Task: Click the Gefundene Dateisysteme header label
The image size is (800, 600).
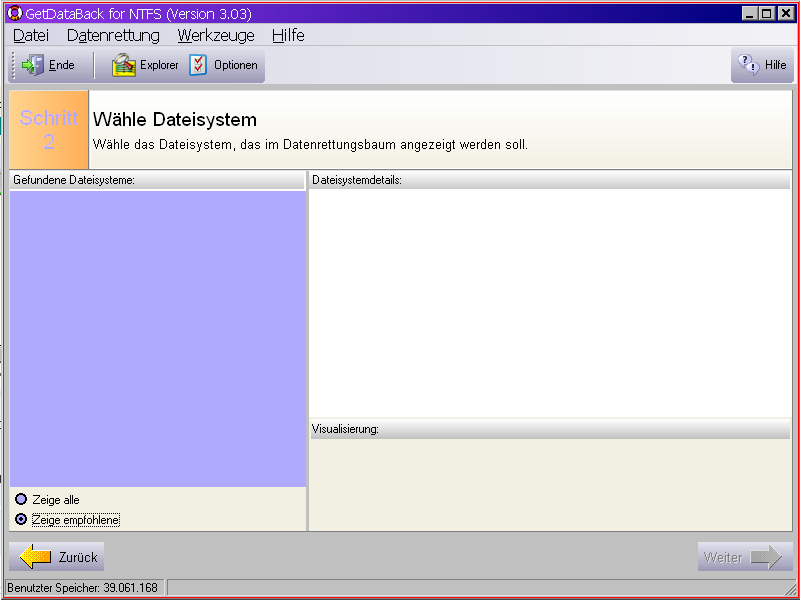Action: click(x=74, y=180)
